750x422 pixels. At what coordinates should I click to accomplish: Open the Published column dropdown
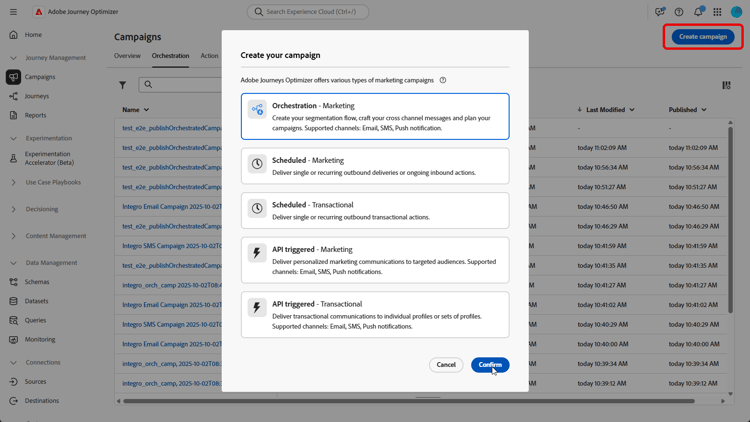(x=704, y=110)
